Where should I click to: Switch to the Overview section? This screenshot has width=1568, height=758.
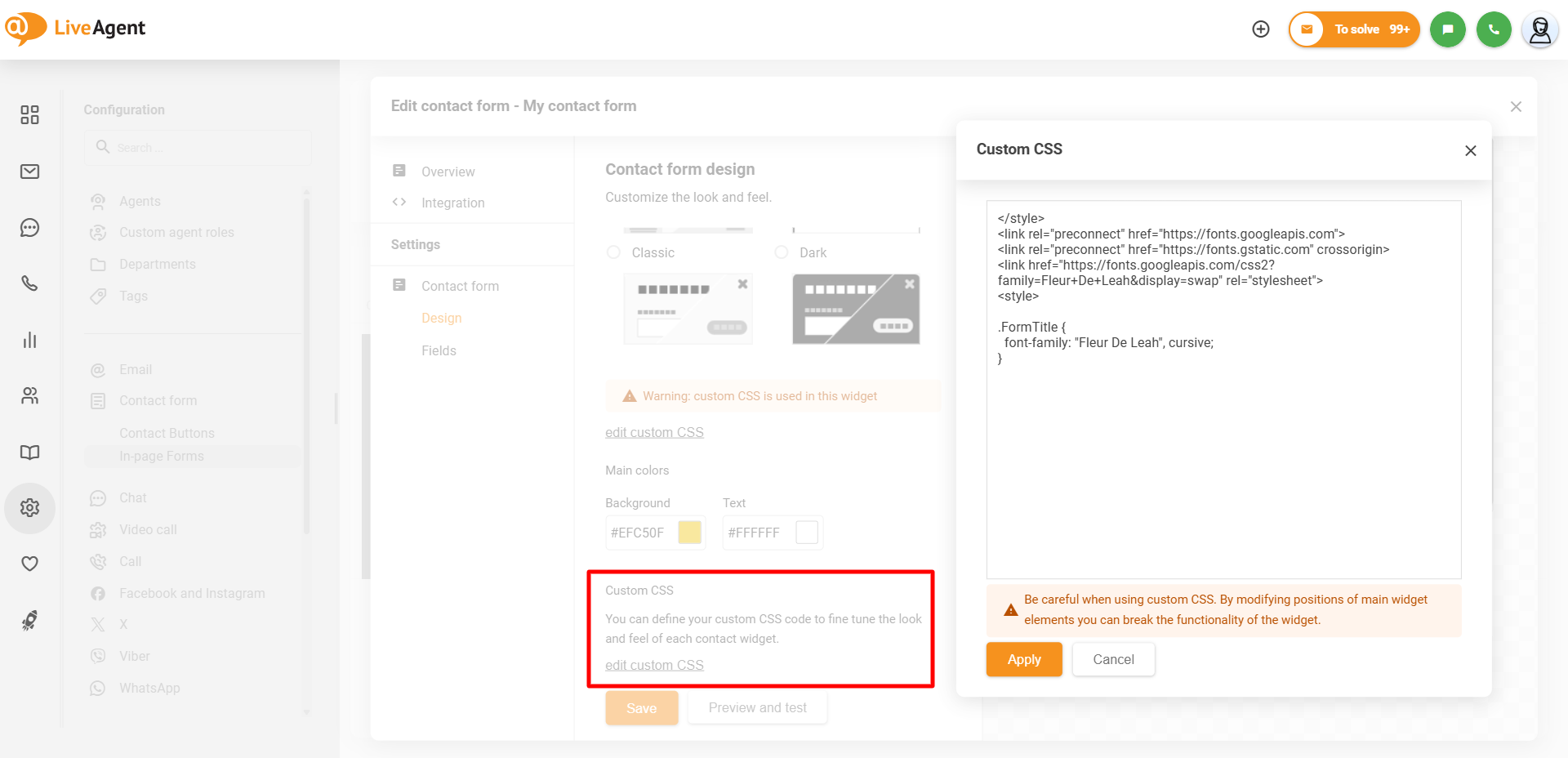[448, 172]
